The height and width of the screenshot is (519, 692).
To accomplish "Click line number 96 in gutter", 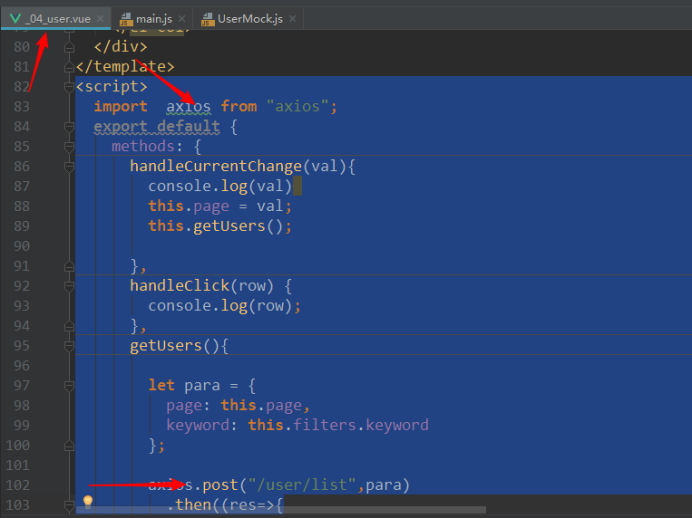I will (x=22, y=366).
